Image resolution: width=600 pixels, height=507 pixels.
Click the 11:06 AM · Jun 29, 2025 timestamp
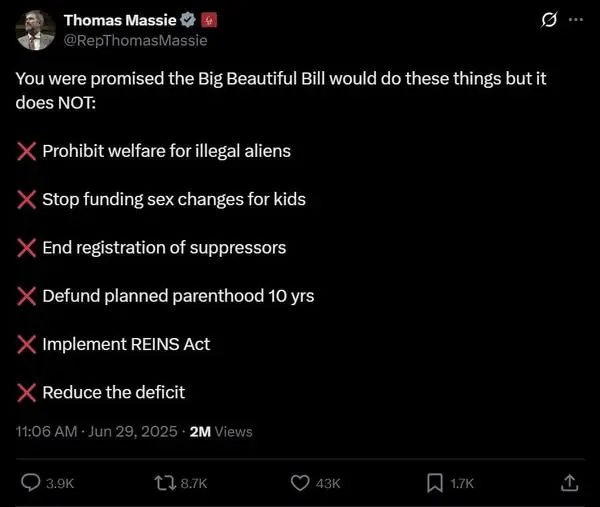pyautogui.click(x=97, y=432)
